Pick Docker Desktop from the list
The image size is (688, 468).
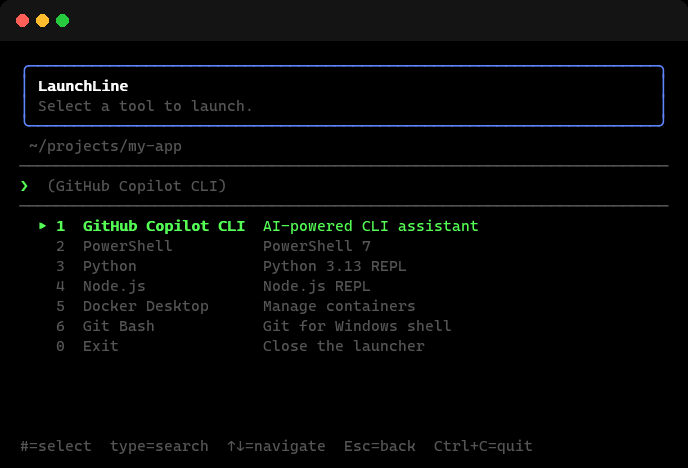235,306
